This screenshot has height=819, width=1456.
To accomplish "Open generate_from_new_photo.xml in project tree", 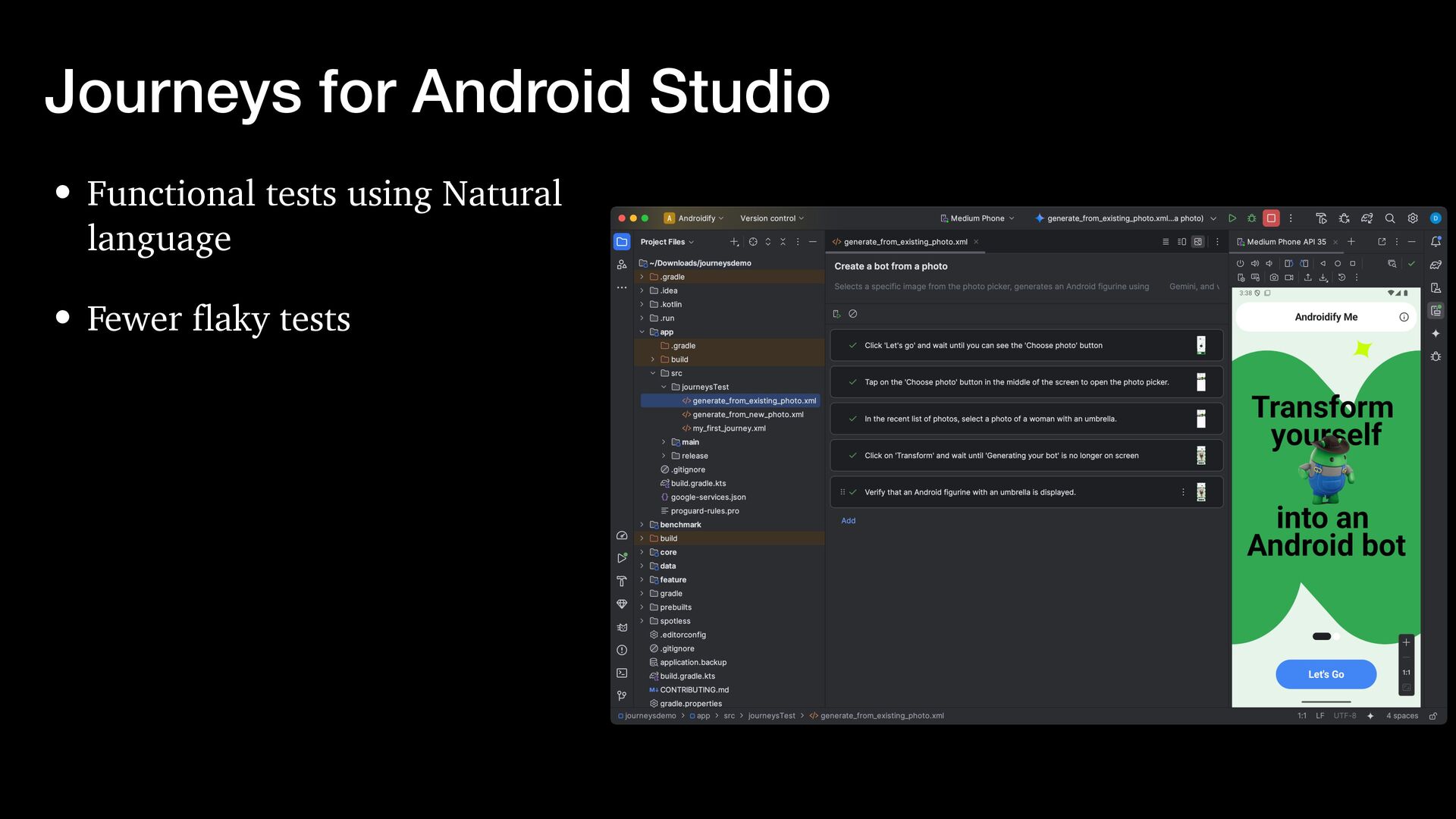I will click(x=747, y=415).
